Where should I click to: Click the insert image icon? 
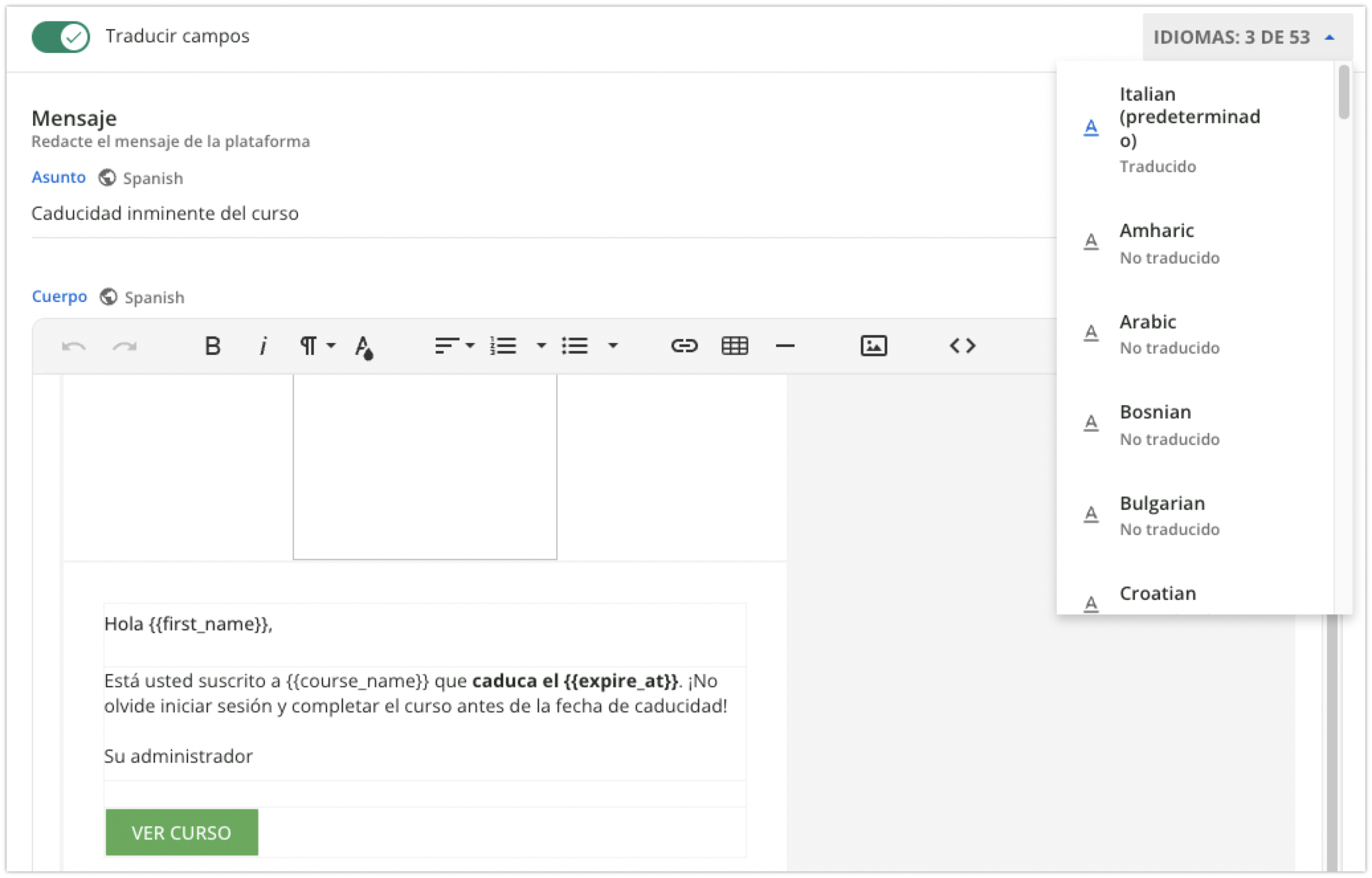pyautogui.click(x=873, y=346)
